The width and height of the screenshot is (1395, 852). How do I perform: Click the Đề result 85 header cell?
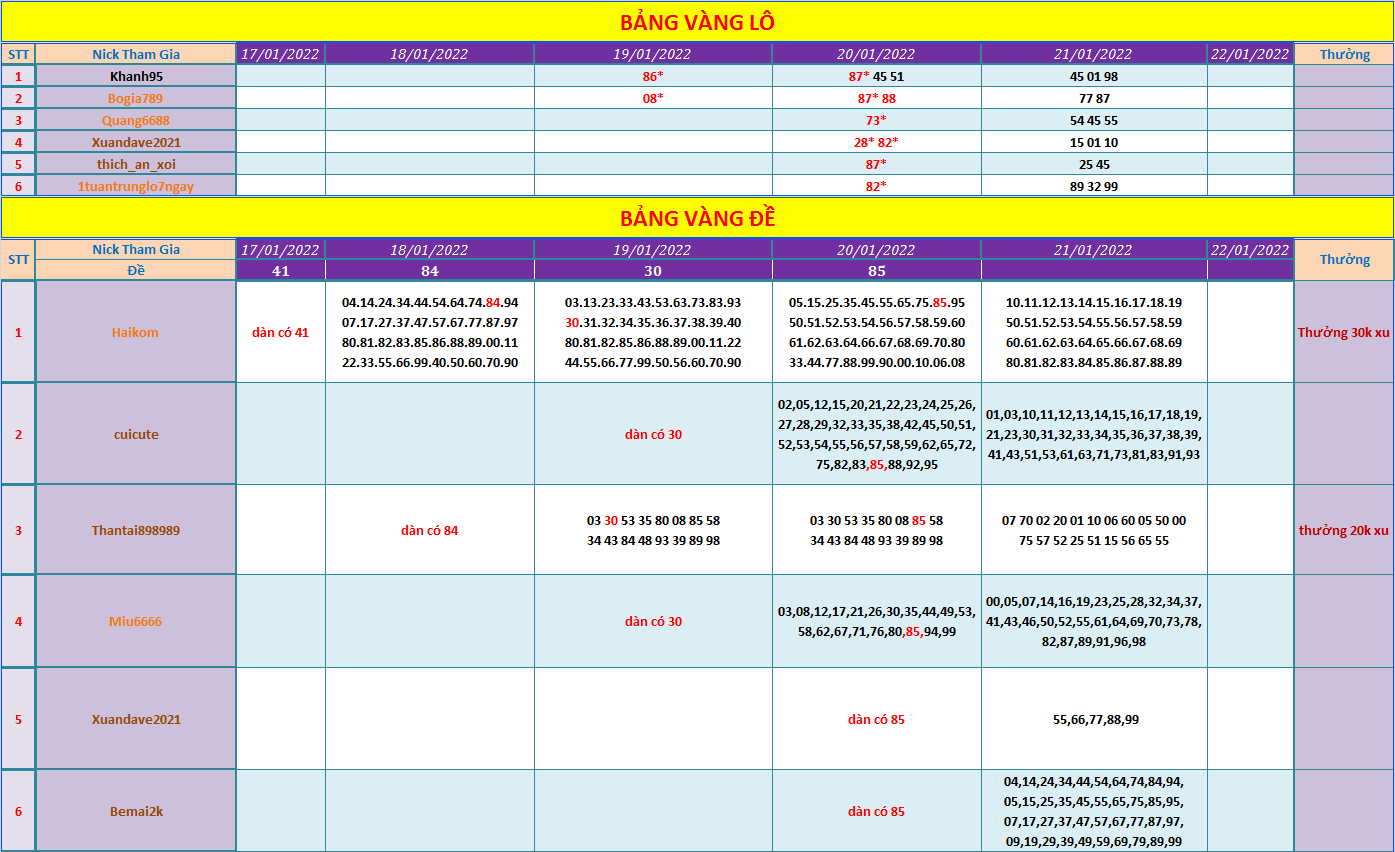[x=876, y=270]
